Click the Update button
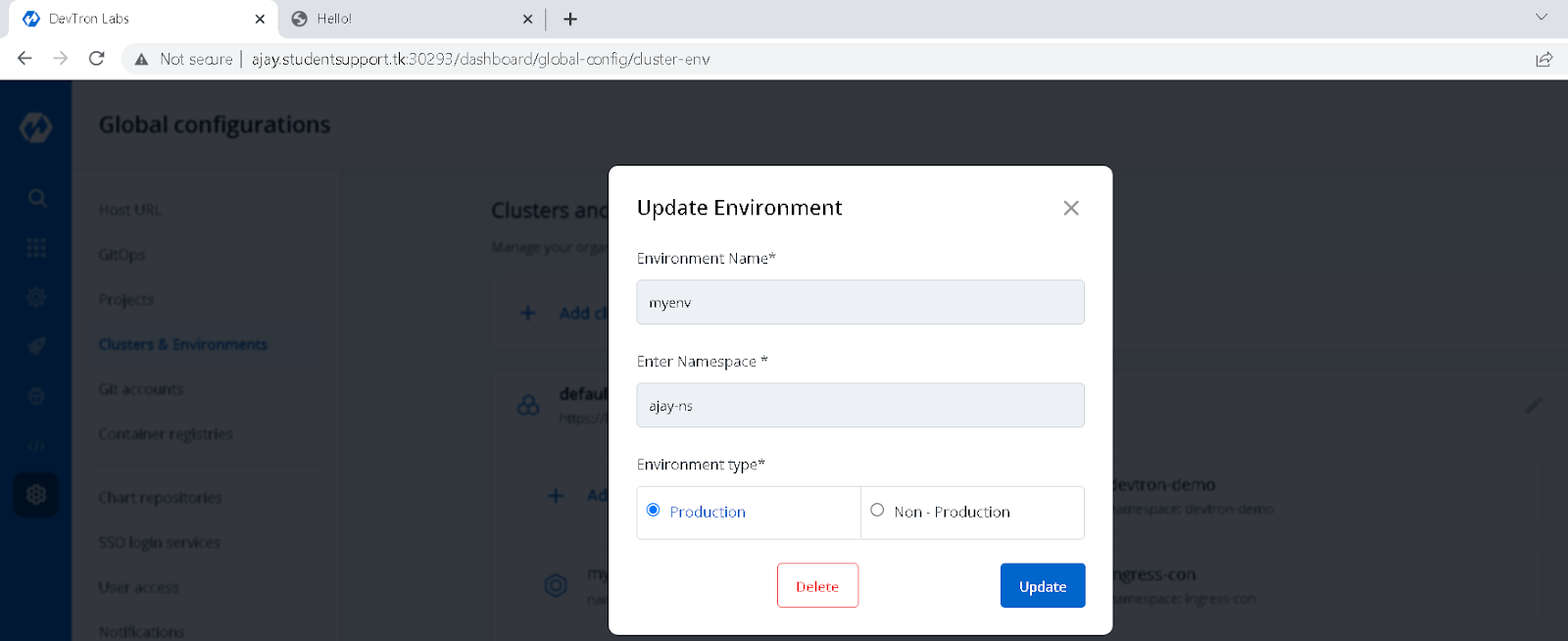The height and width of the screenshot is (641, 1568). (x=1043, y=585)
